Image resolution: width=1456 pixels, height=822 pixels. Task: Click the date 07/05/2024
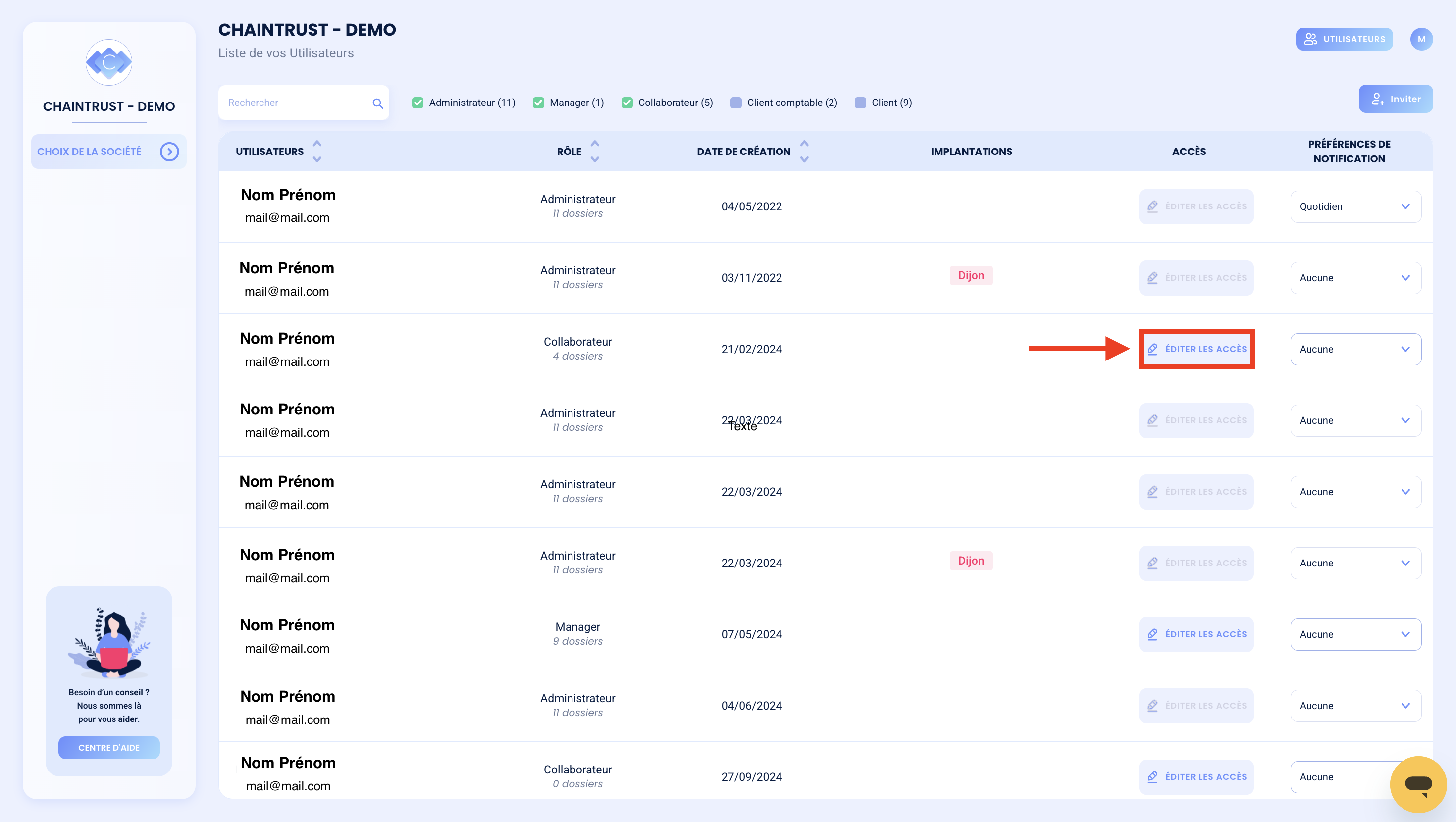(x=751, y=634)
